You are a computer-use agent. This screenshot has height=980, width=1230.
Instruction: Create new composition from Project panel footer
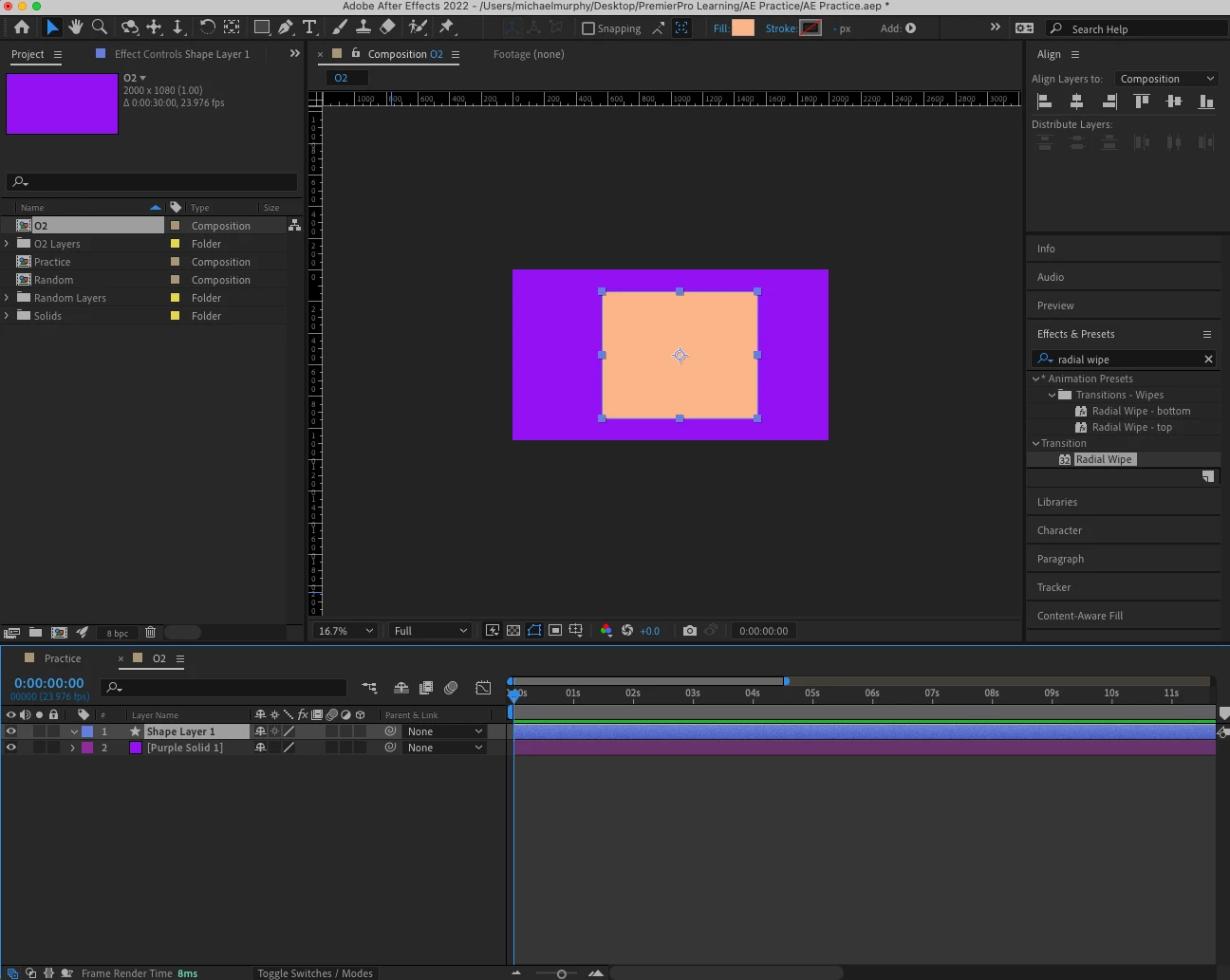pyautogui.click(x=59, y=632)
